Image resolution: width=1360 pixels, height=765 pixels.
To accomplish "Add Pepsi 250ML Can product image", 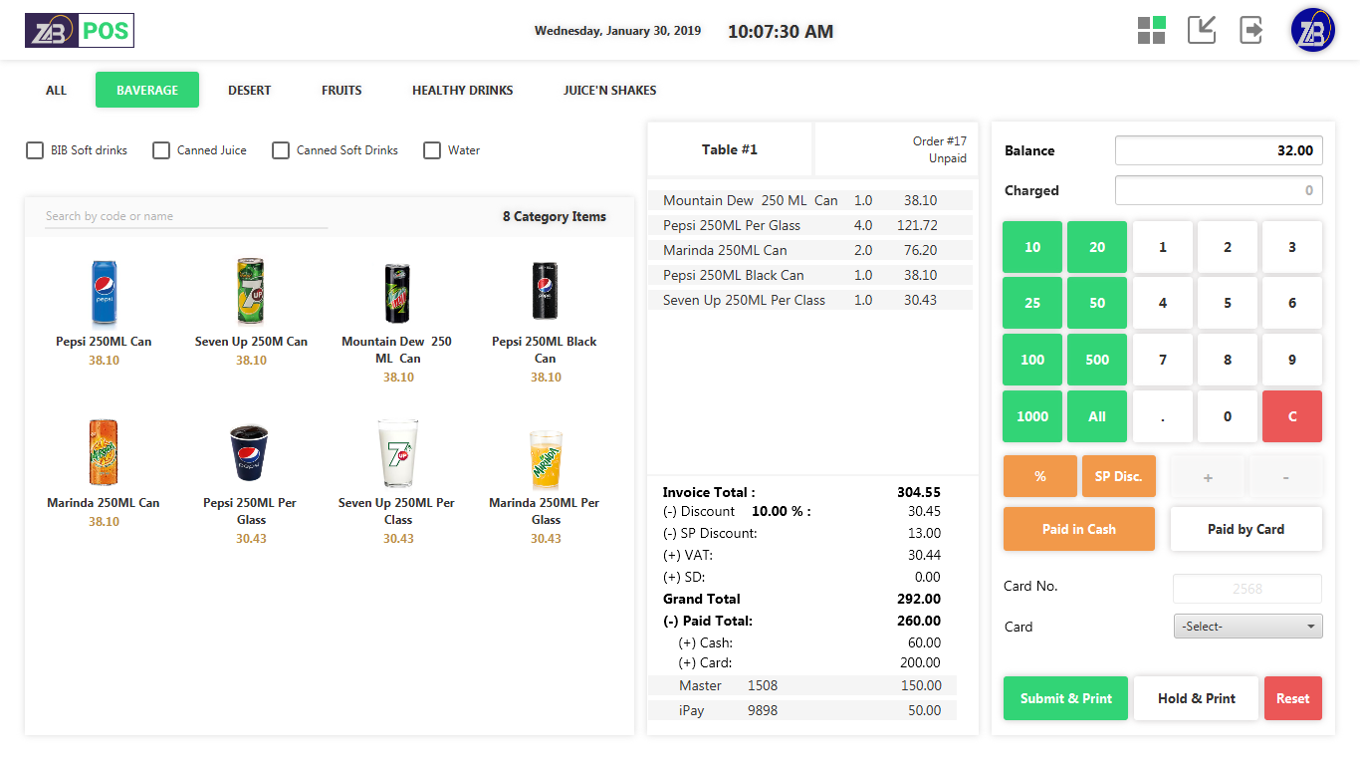I will coord(104,293).
